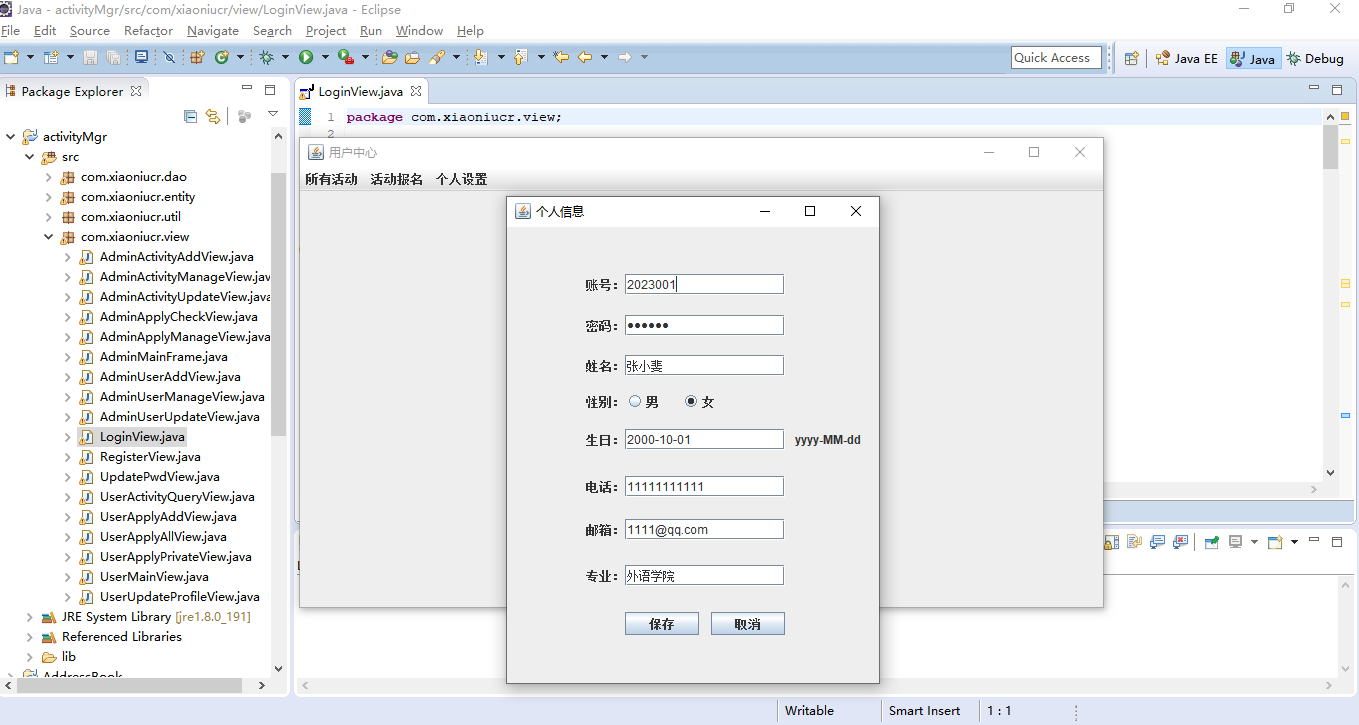
Task: Click the Search flashlight icon
Action: point(437,57)
